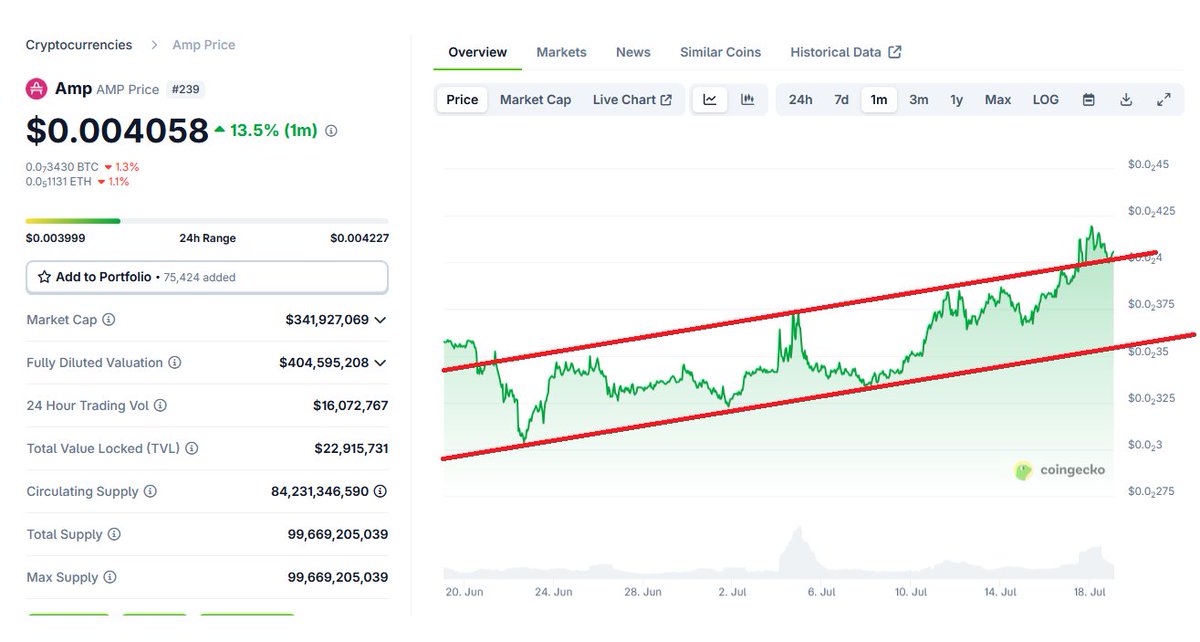Click the volume mini-chart navigator
1200x642 pixels.
pos(778,553)
